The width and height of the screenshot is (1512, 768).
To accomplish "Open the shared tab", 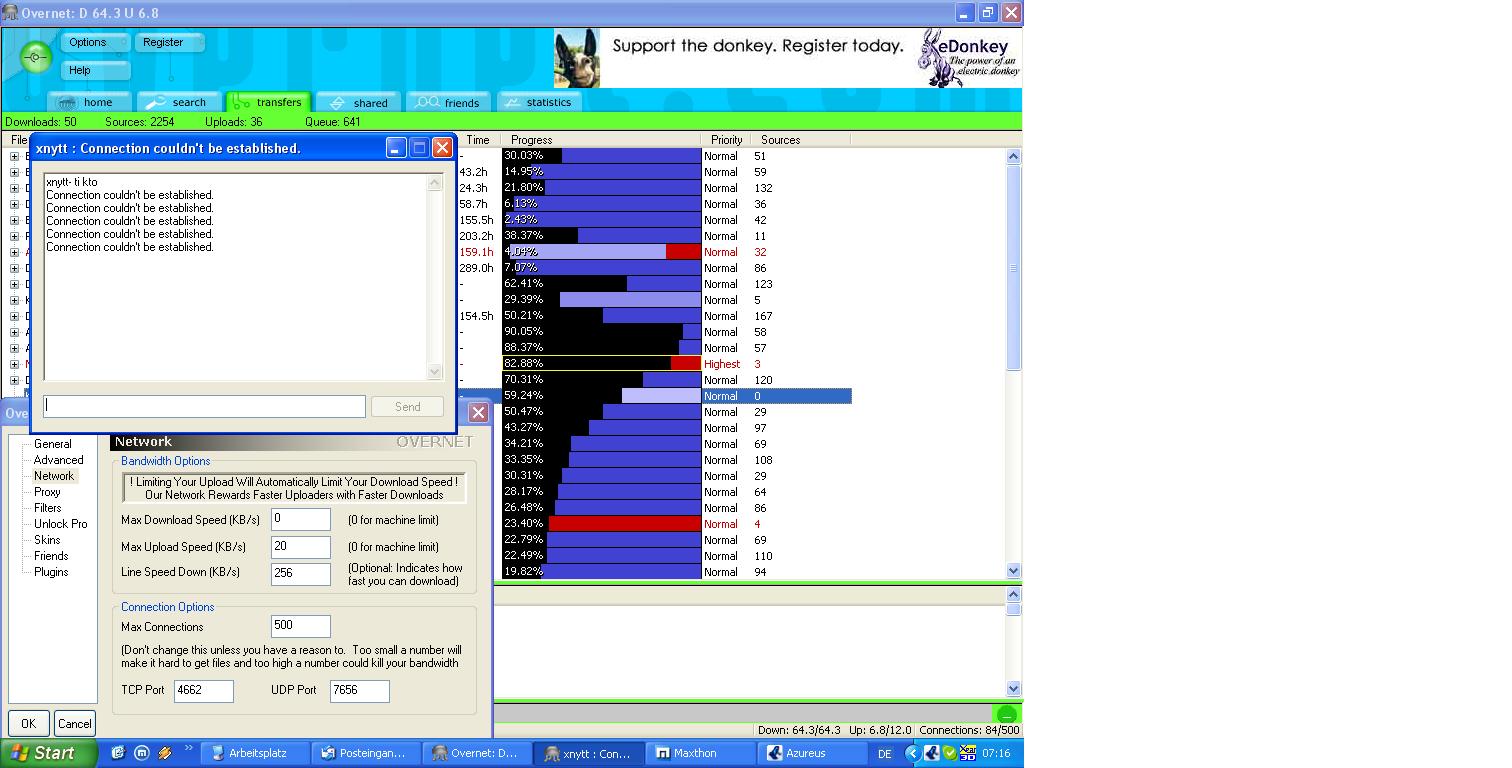I will (359, 102).
